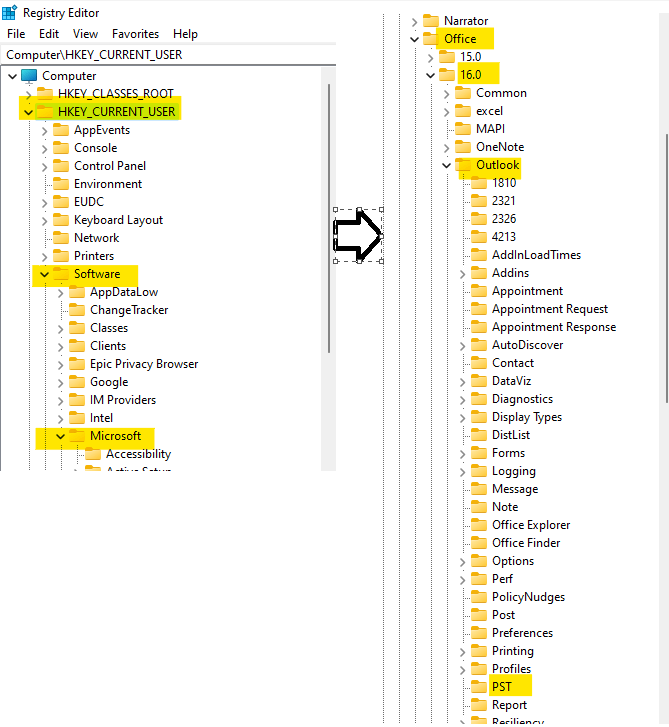Select the PST key

pyautogui.click(x=502, y=687)
